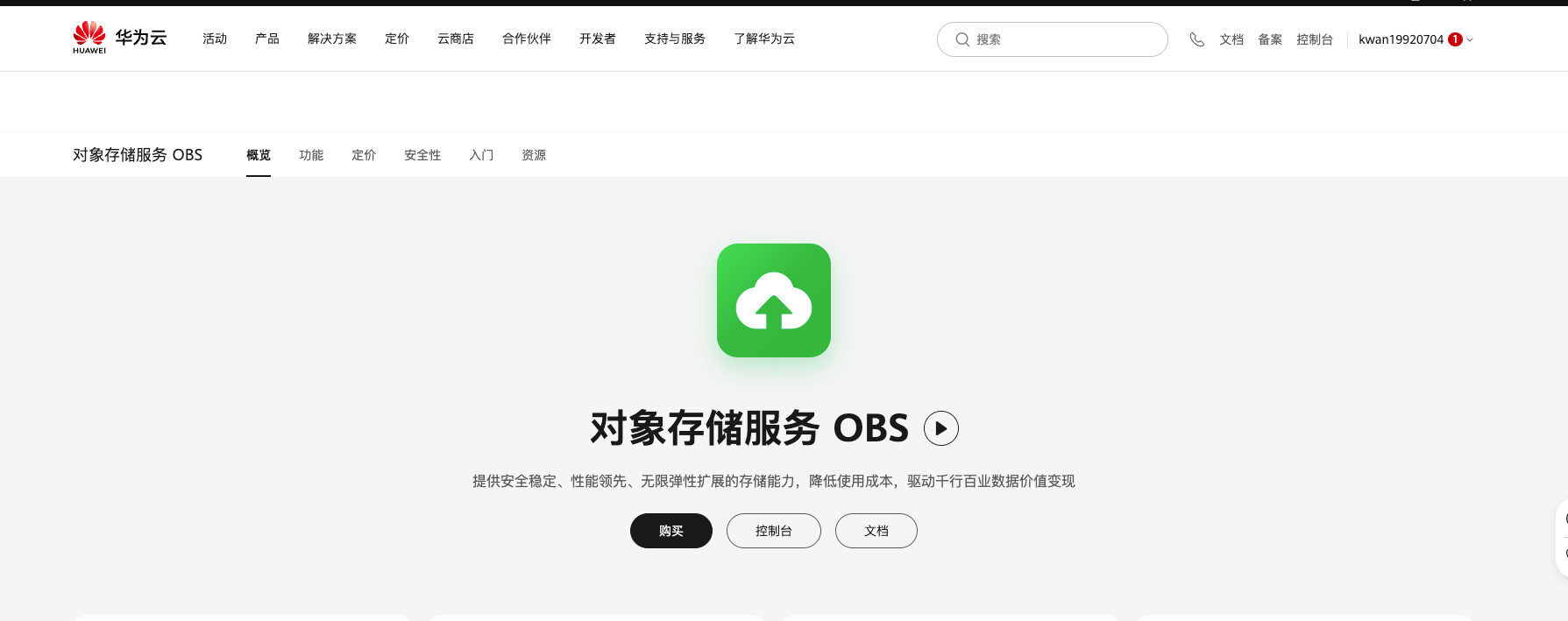Open the 云商店 menu item

tap(455, 39)
